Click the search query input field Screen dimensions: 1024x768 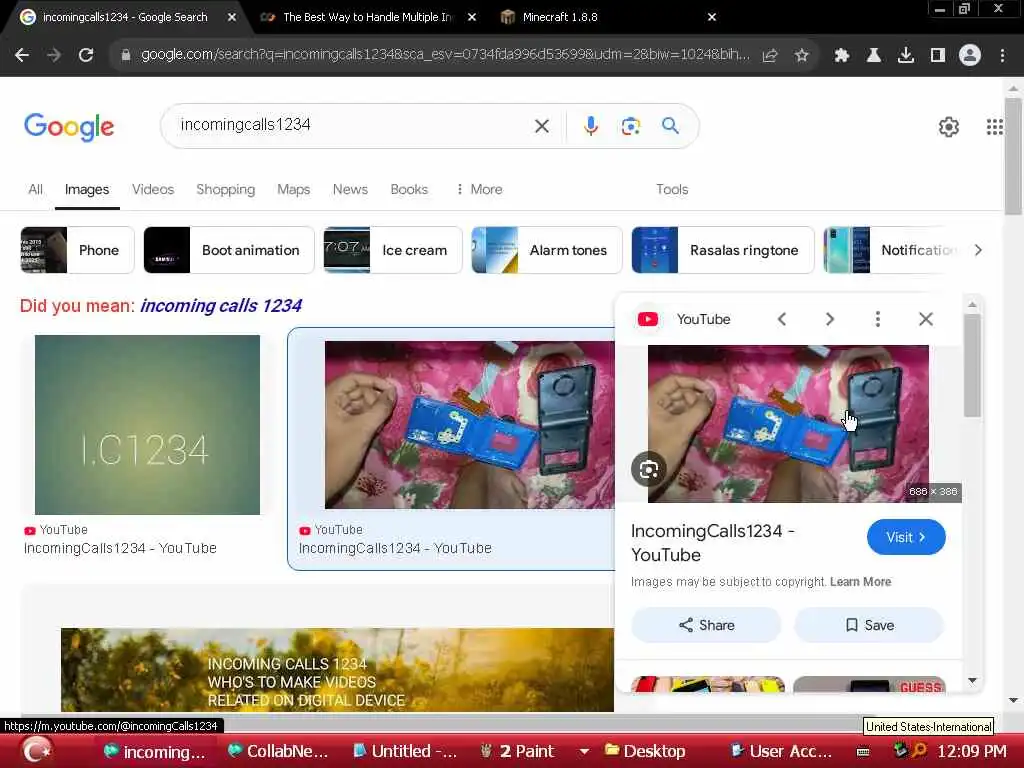pyautogui.click(x=349, y=125)
